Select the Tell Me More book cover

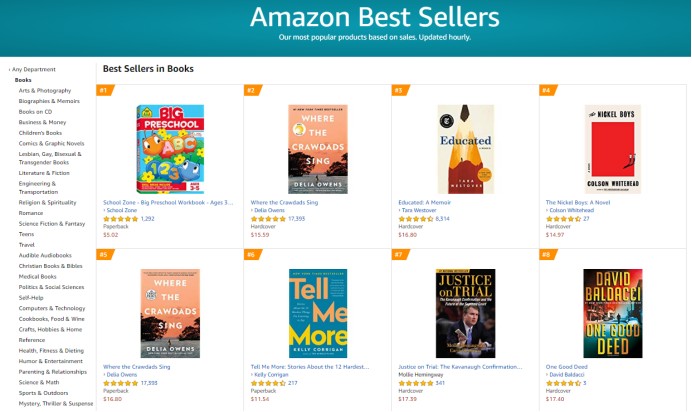point(318,313)
